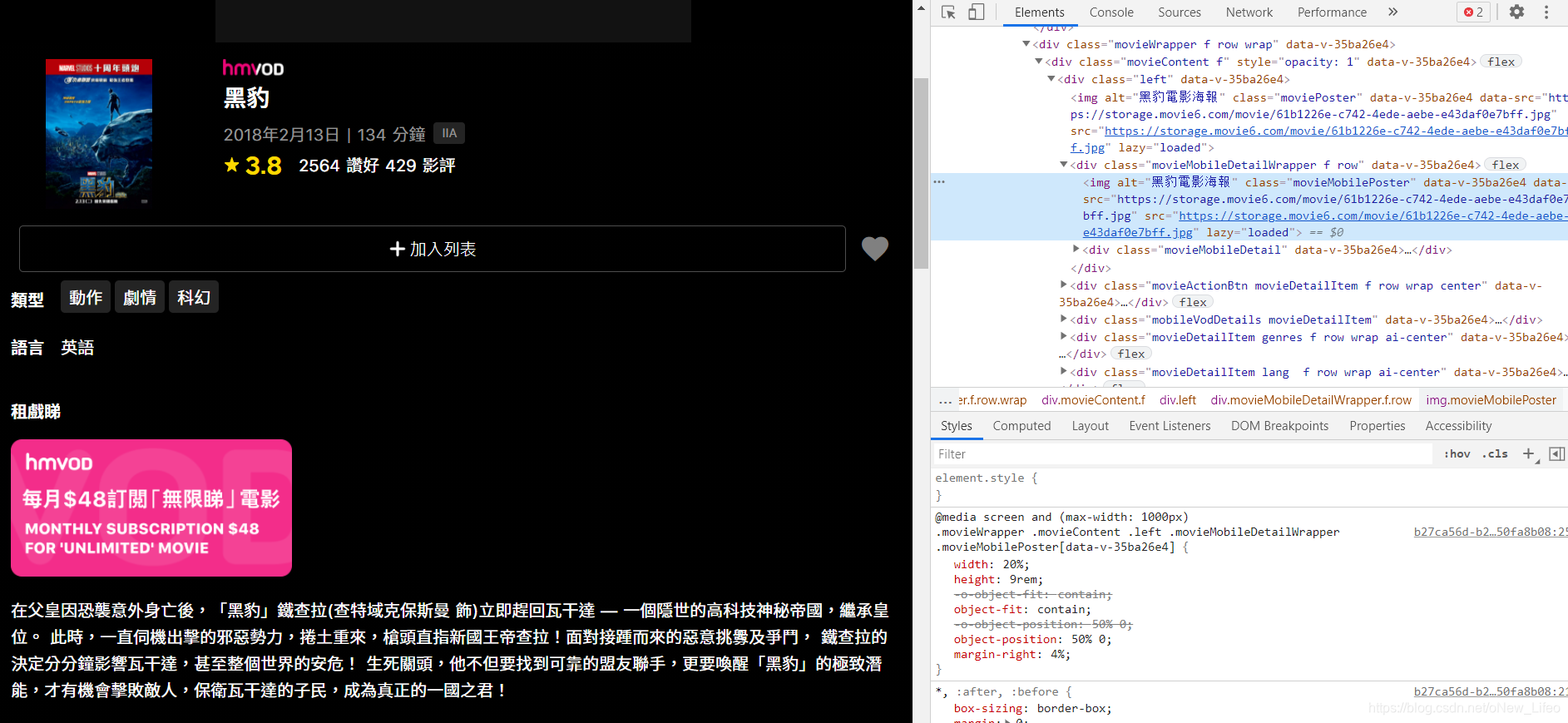The width and height of the screenshot is (1568, 723).
Task: Click flex badge on genres node
Action: [x=1131, y=354]
